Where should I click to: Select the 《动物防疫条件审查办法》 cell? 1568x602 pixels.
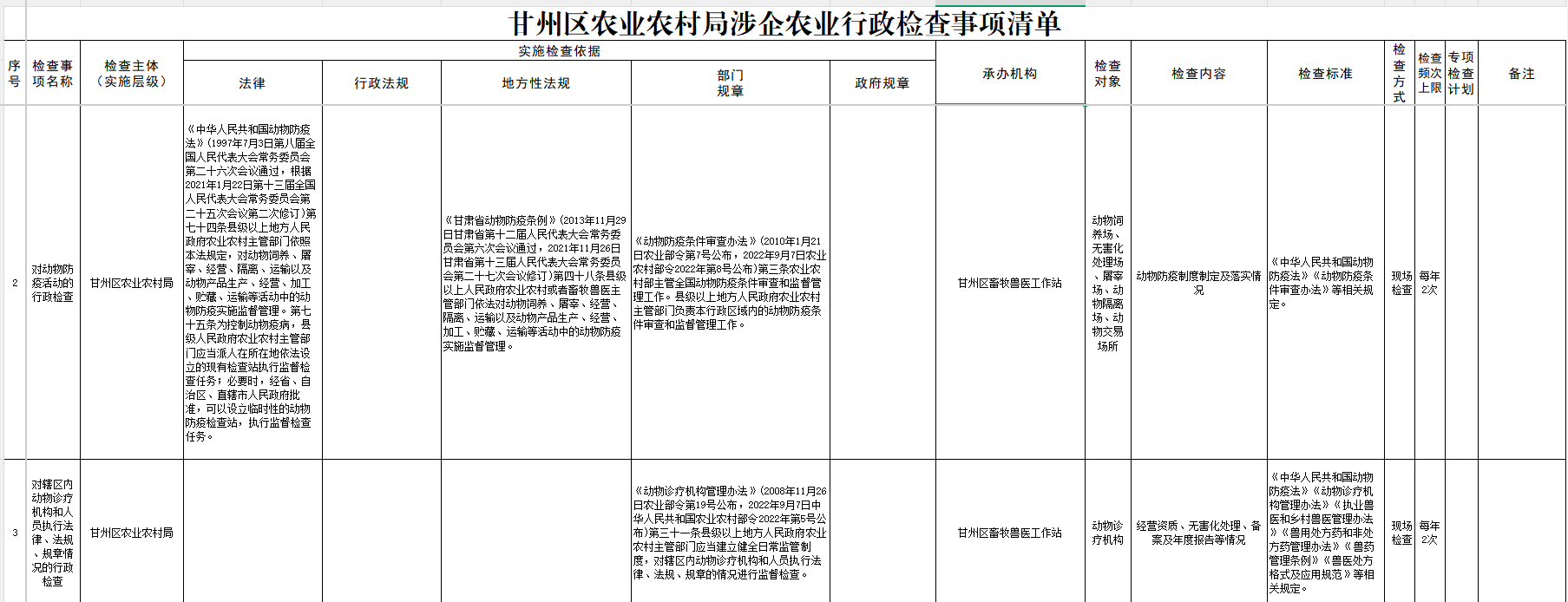click(x=730, y=283)
